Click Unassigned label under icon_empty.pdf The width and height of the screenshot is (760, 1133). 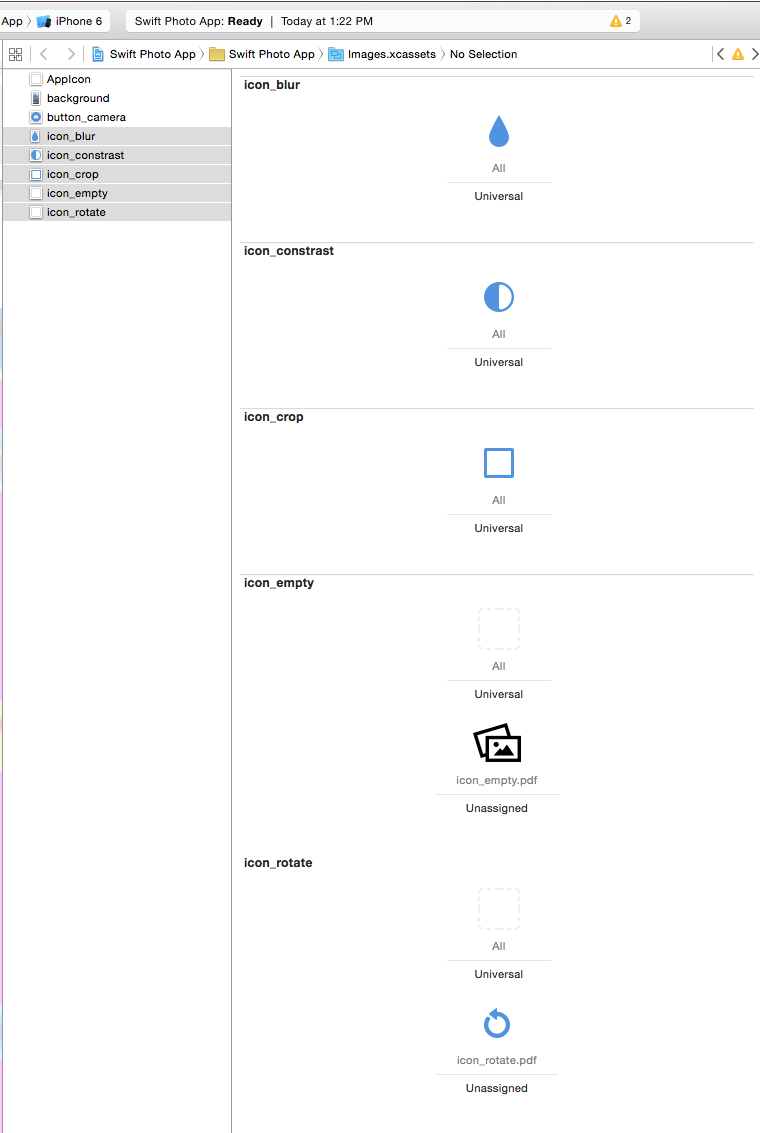[496, 808]
